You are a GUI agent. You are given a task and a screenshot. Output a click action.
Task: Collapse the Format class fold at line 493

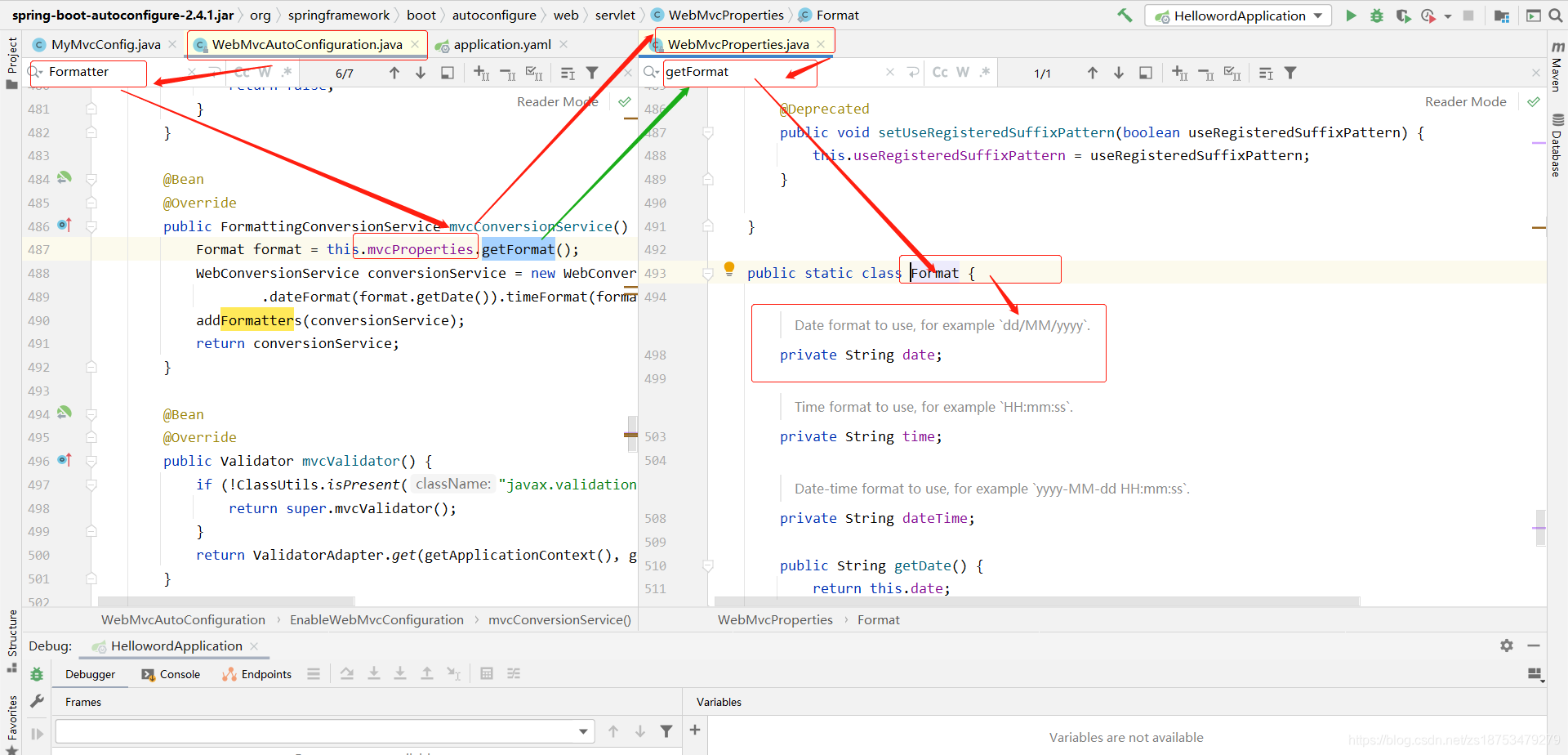click(708, 274)
